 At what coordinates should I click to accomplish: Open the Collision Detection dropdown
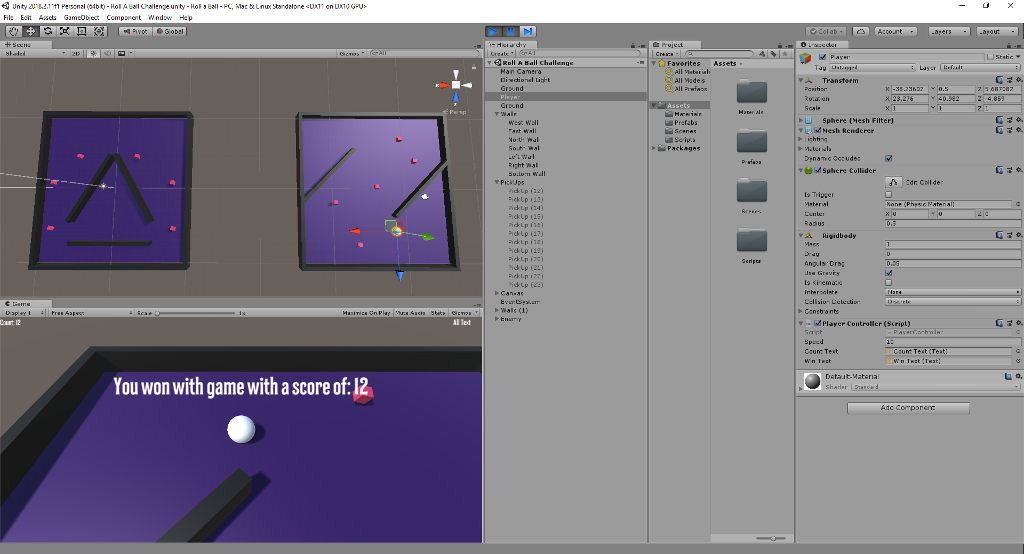click(x=953, y=302)
